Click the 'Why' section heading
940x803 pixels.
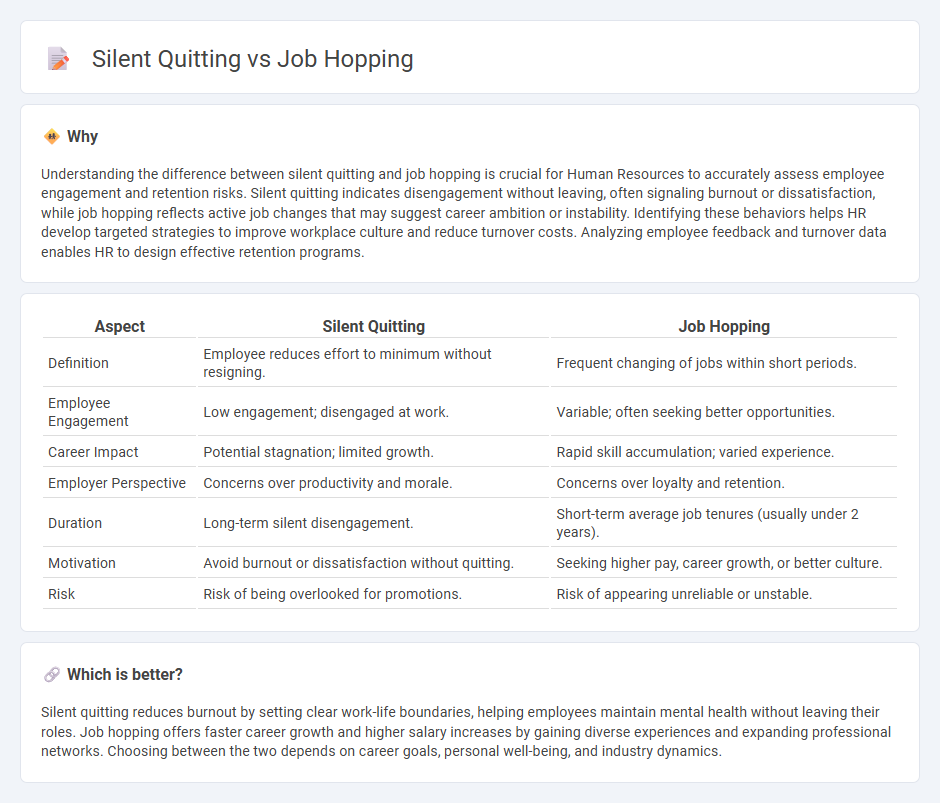(x=83, y=137)
